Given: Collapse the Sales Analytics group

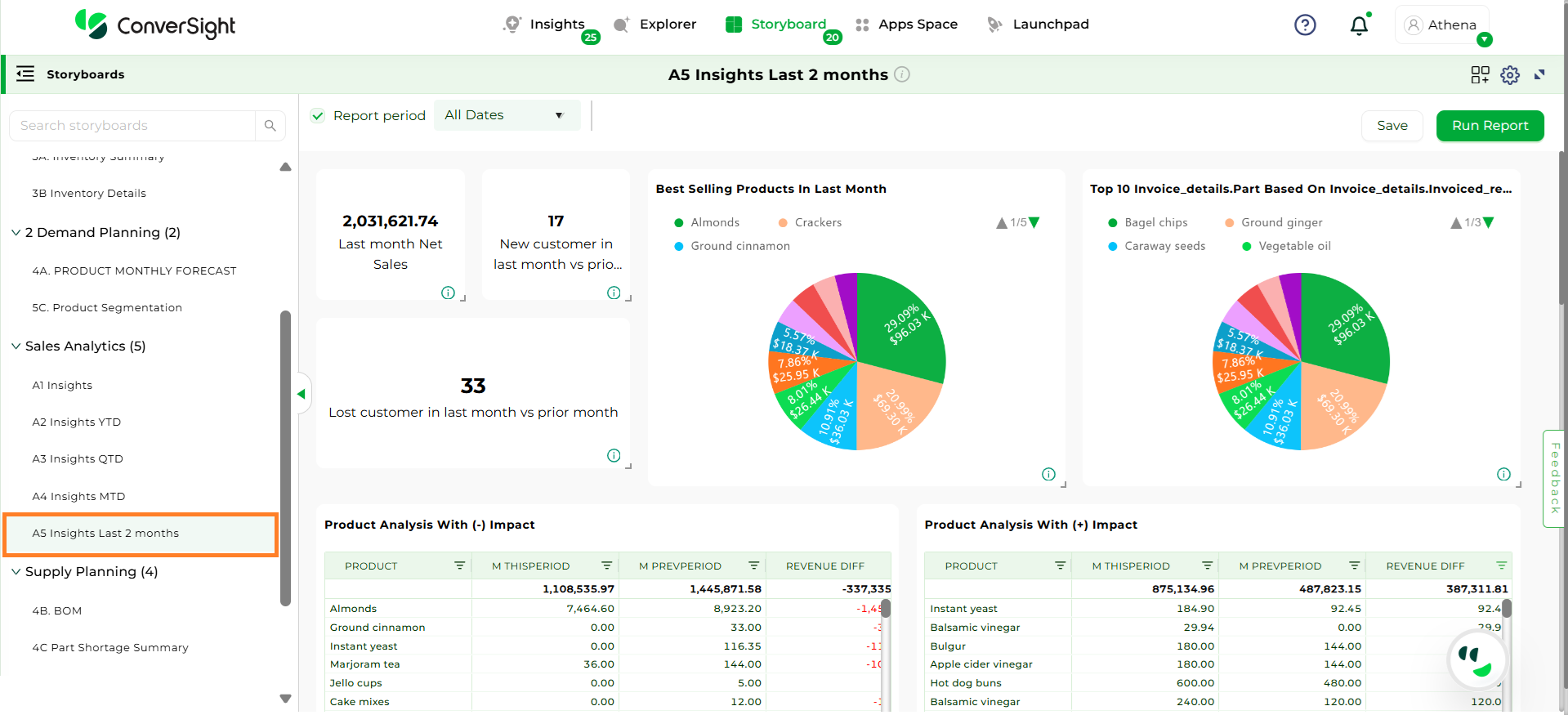Looking at the screenshot, I should click(16, 346).
